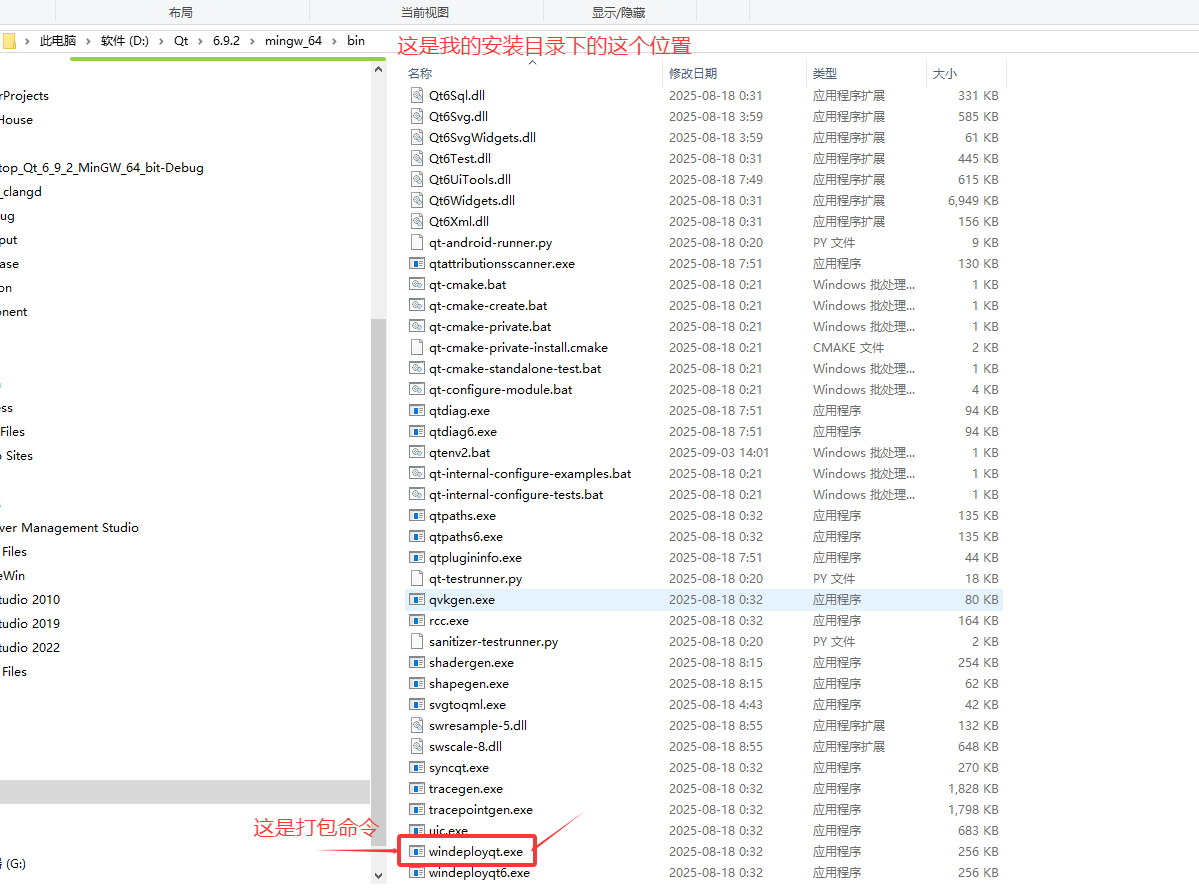Image resolution: width=1199 pixels, height=891 pixels.
Task: Expand the chevron after 软件 (D:) in the path
Action: (x=161, y=41)
